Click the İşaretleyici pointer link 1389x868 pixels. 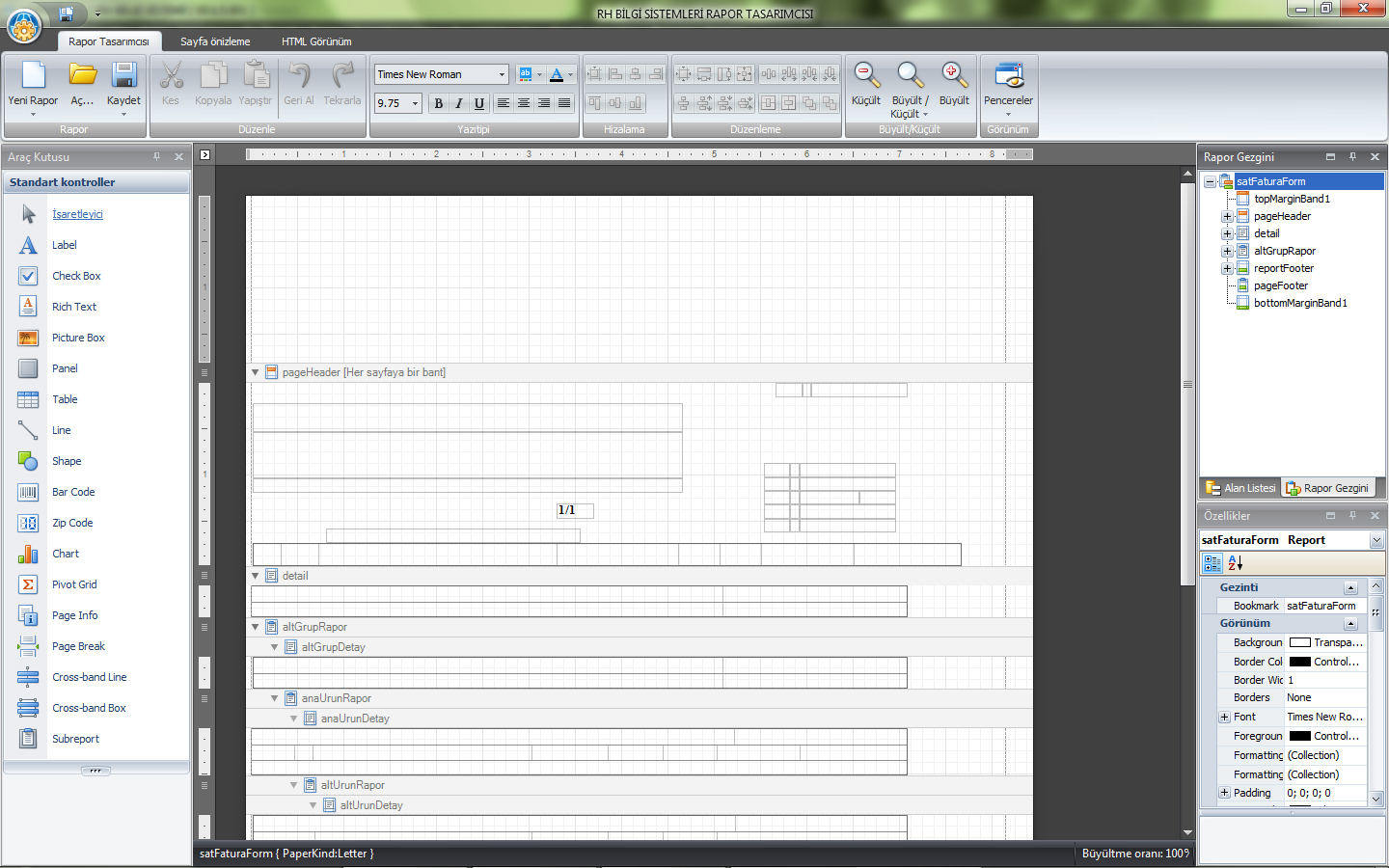[x=77, y=214]
